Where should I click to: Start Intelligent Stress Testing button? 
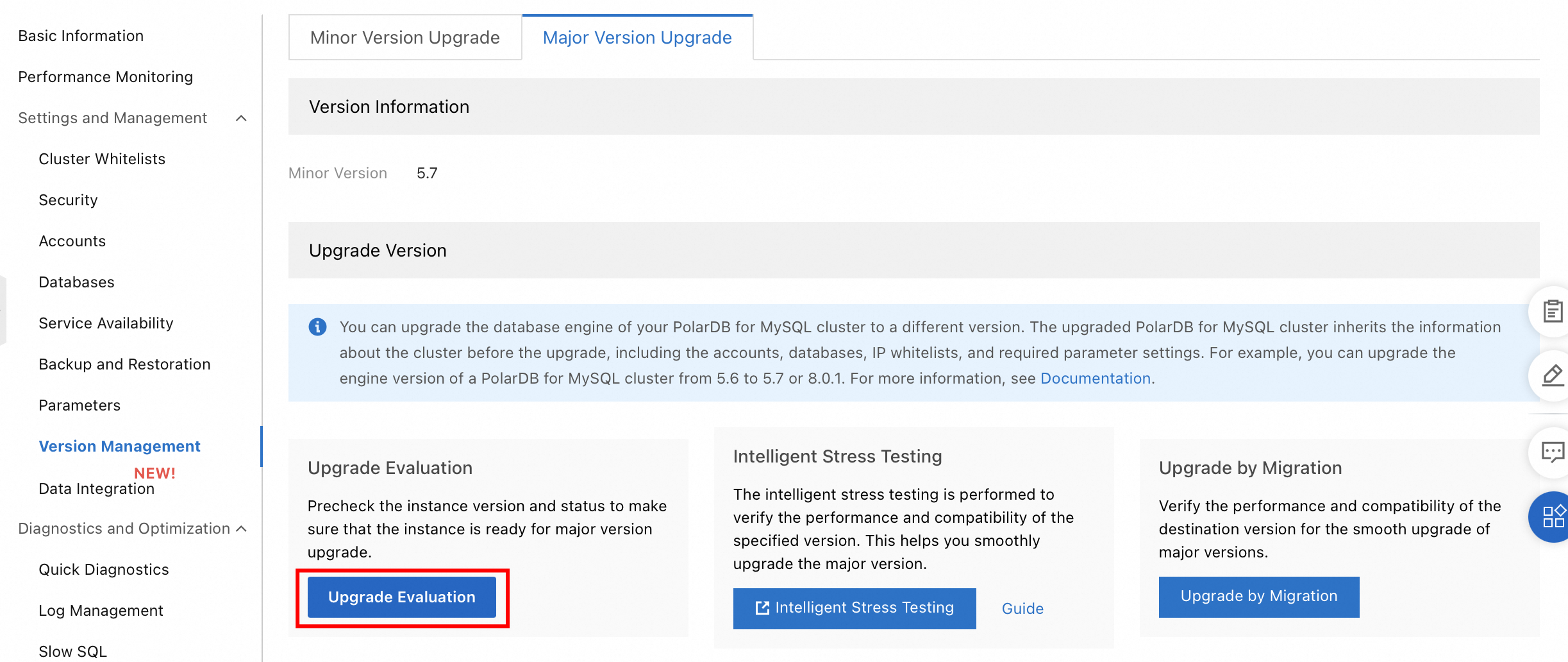[854, 608]
